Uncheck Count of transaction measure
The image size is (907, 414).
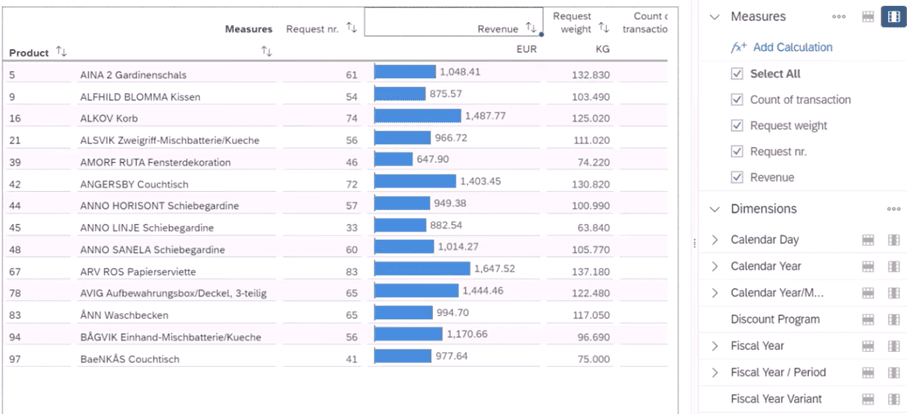(x=737, y=100)
